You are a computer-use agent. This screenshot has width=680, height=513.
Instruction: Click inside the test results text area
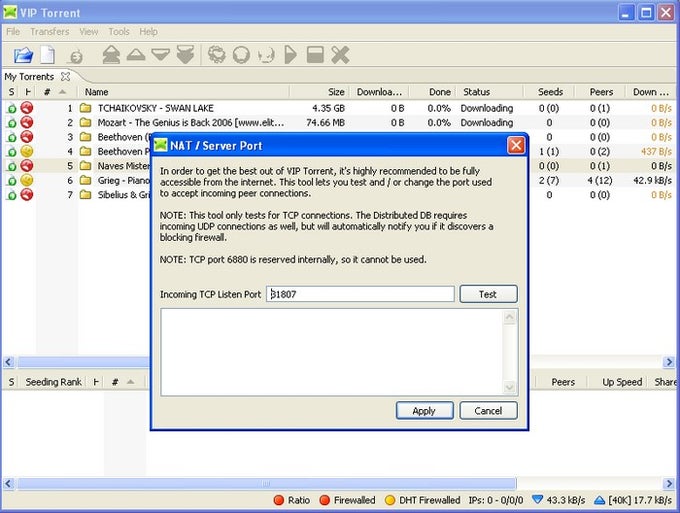click(332, 352)
